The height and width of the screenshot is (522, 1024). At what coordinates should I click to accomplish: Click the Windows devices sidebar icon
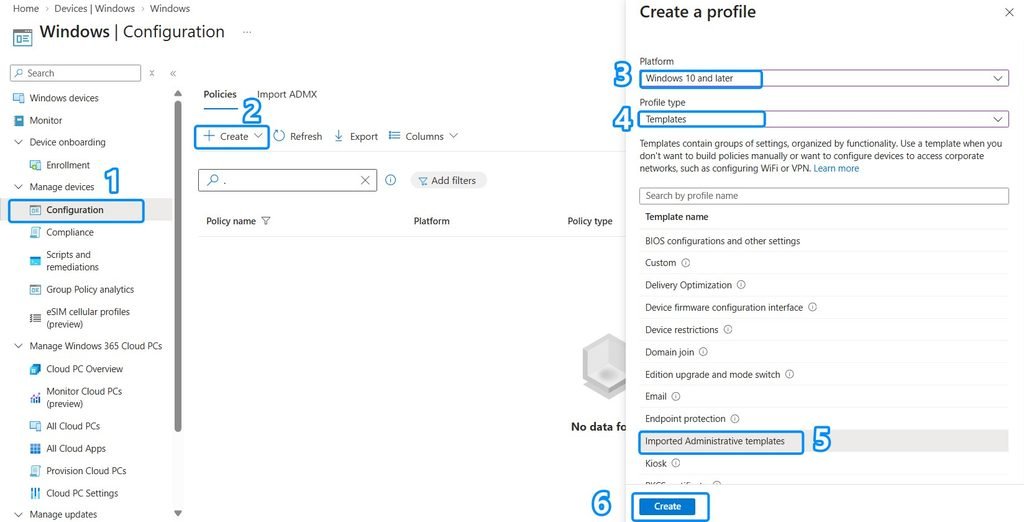coord(18,98)
